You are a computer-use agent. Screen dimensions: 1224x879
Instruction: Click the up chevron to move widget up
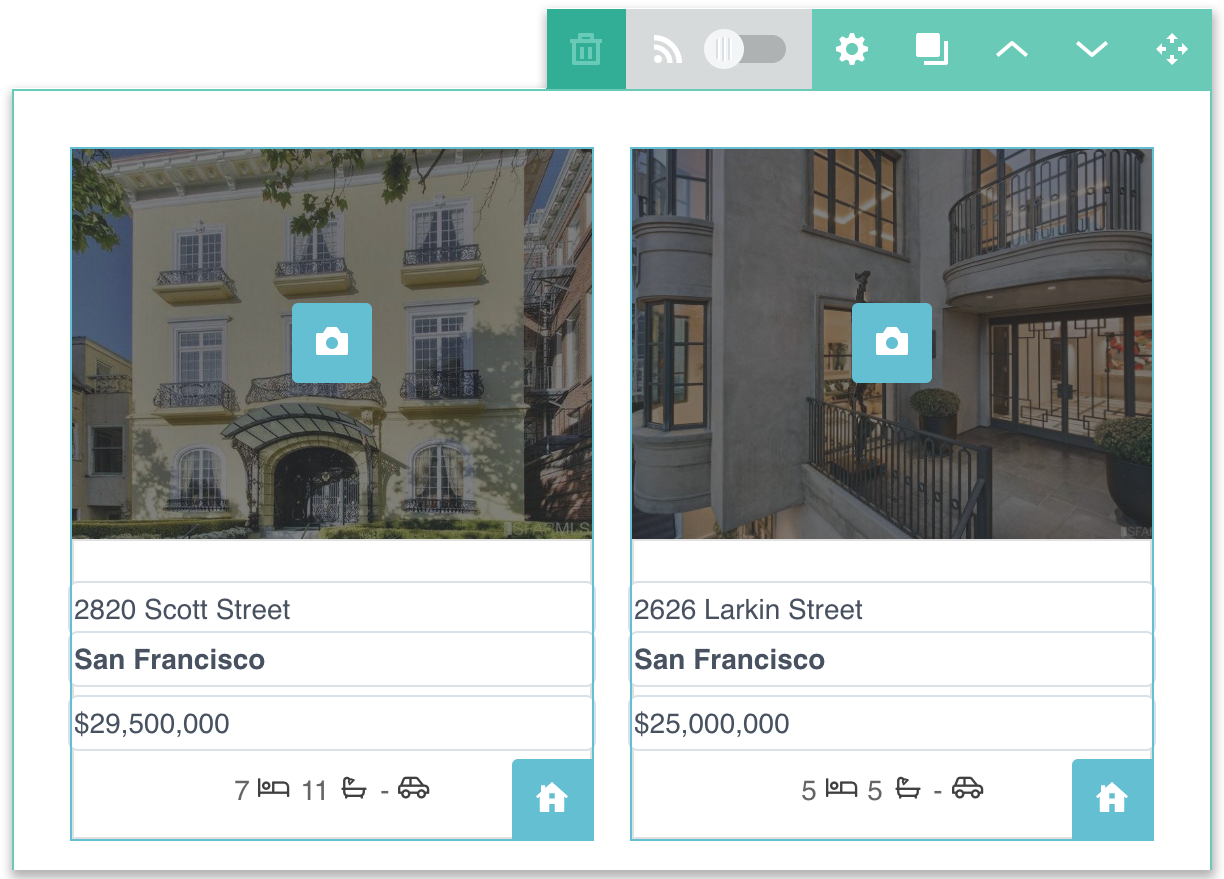(x=1011, y=47)
